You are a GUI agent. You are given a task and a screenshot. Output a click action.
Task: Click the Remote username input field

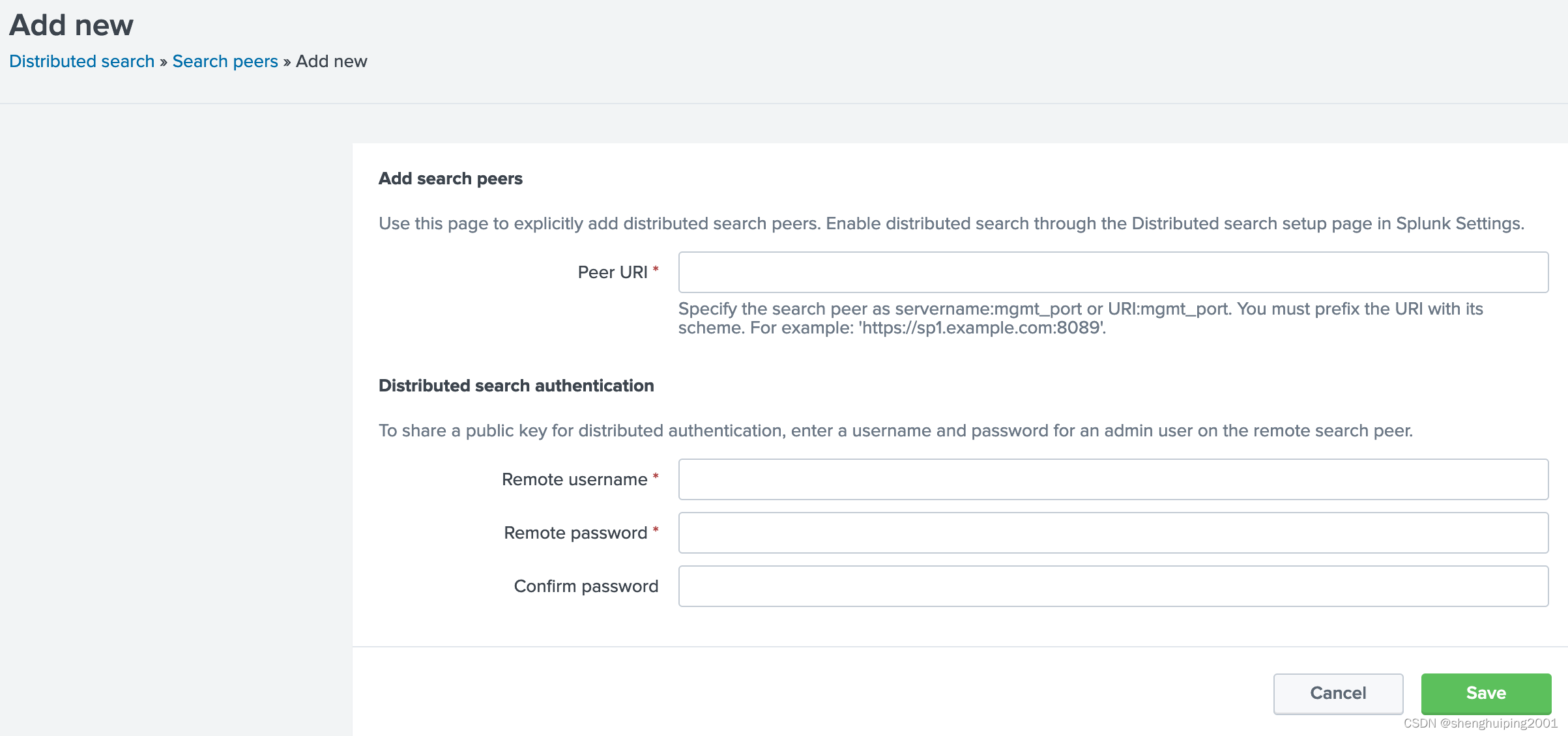pyautogui.click(x=1111, y=479)
